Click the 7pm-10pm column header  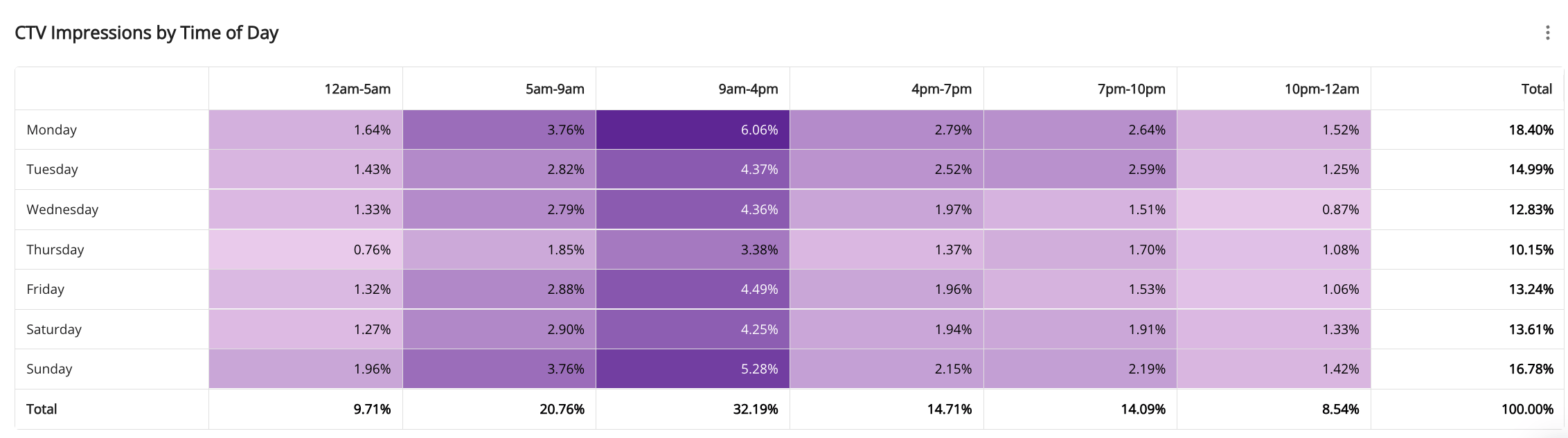(x=1131, y=89)
